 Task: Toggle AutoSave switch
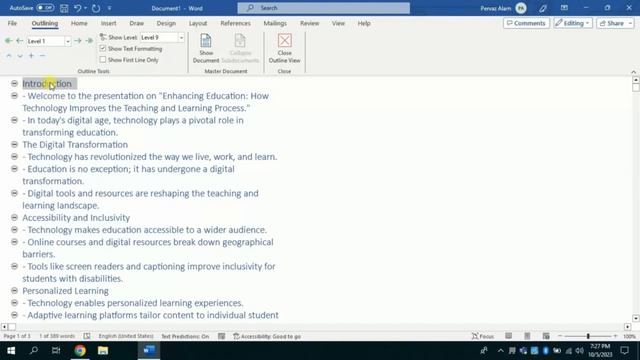click(45, 8)
